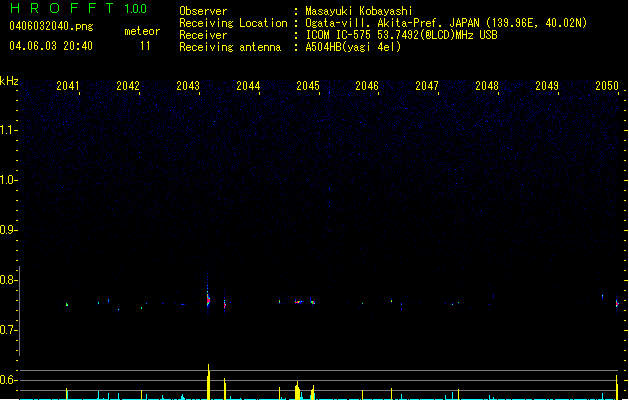
Task: Click time axis marker 2046
Action: [x=367, y=86]
